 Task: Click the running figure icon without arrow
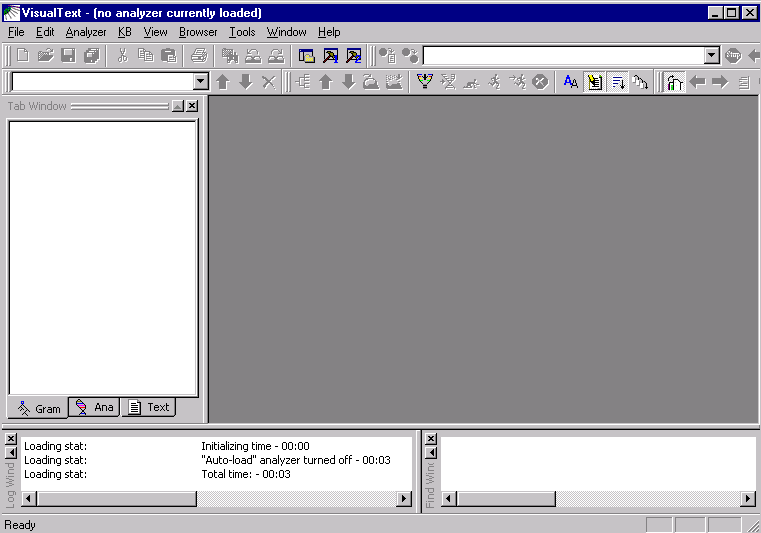[x=494, y=82]
